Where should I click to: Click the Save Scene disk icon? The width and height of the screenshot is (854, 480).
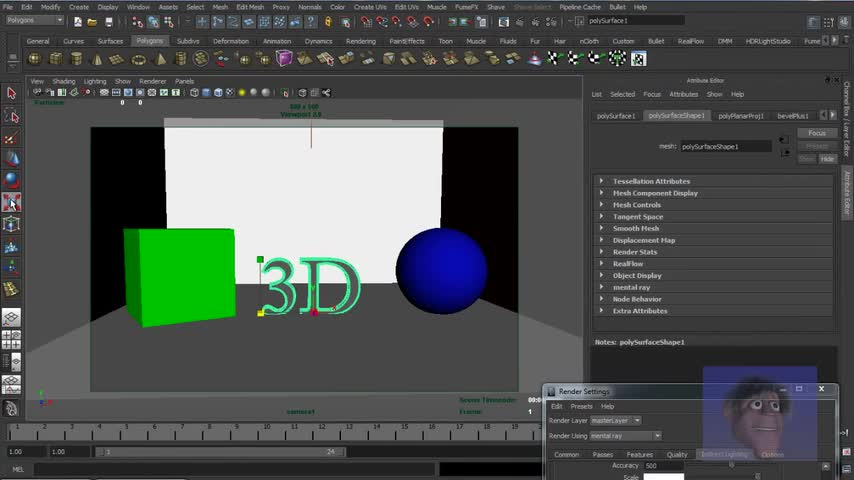[109, 22]
